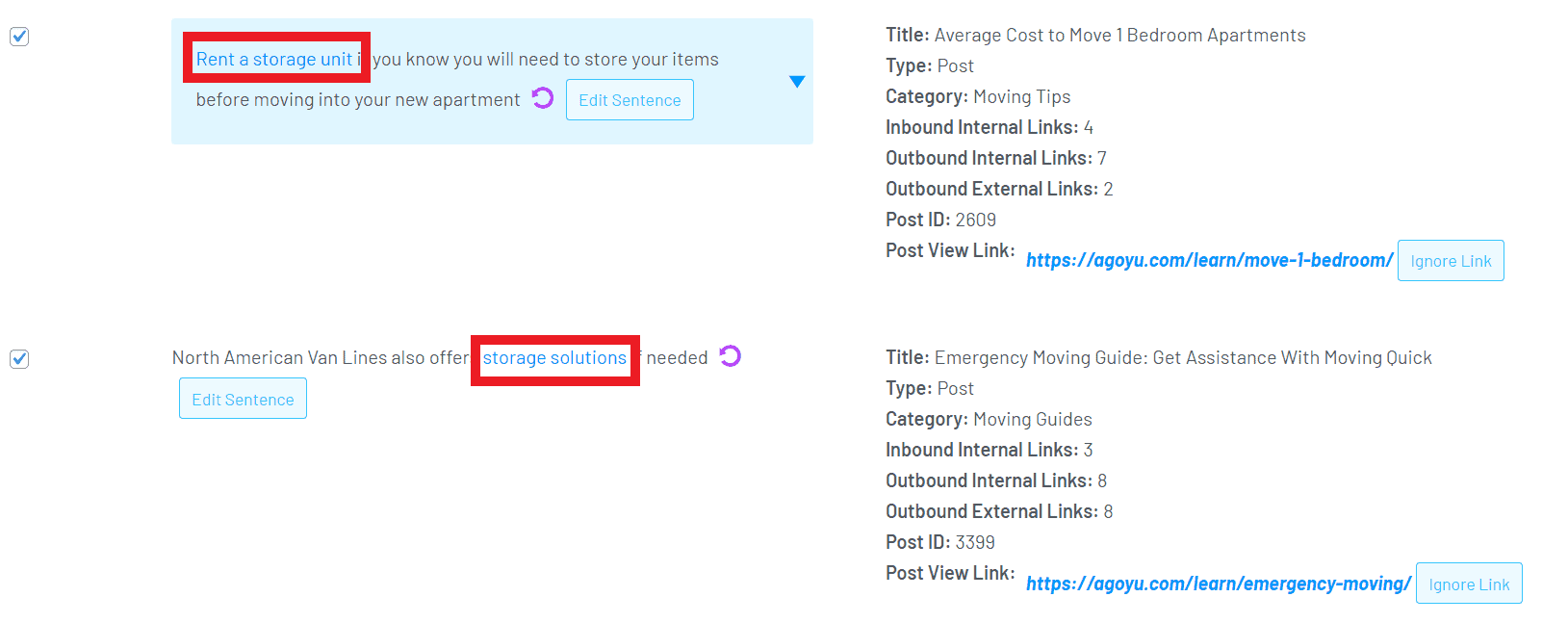Screen dimensions: 1568x623
Task: Uncheck the checkbox for the storage unit sentence
Action: tap(19, 37)
